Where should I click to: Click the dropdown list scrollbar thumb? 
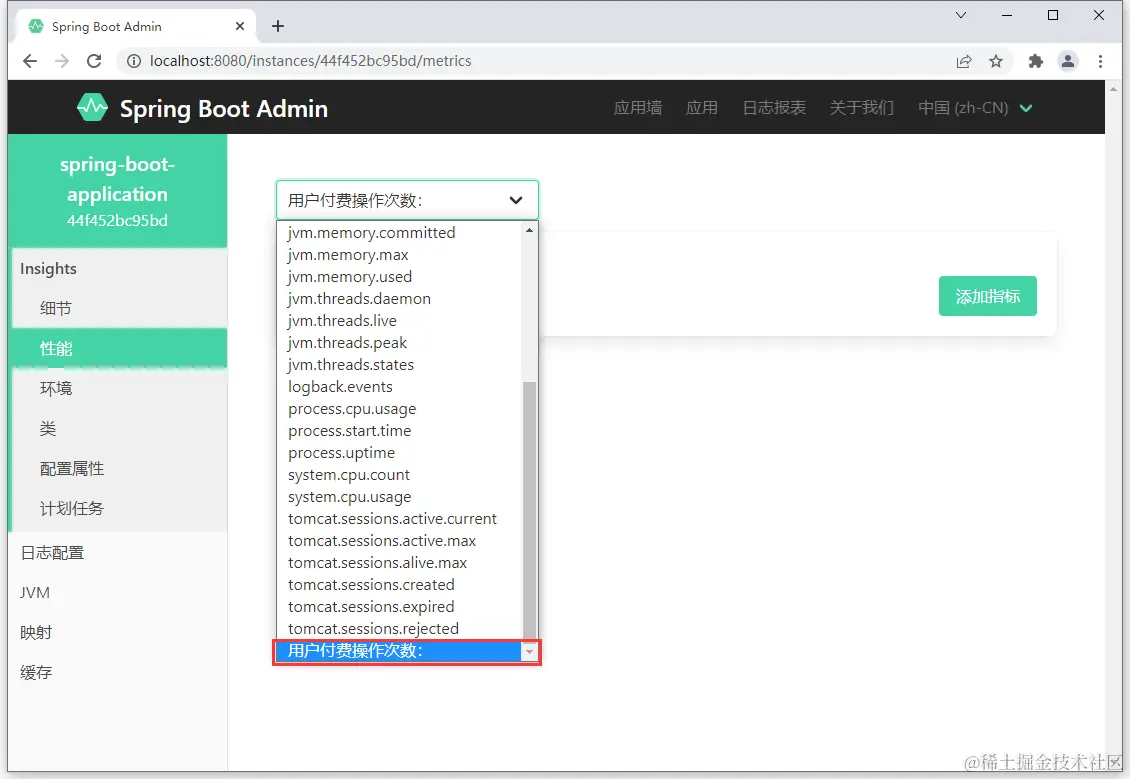(530, 510)
